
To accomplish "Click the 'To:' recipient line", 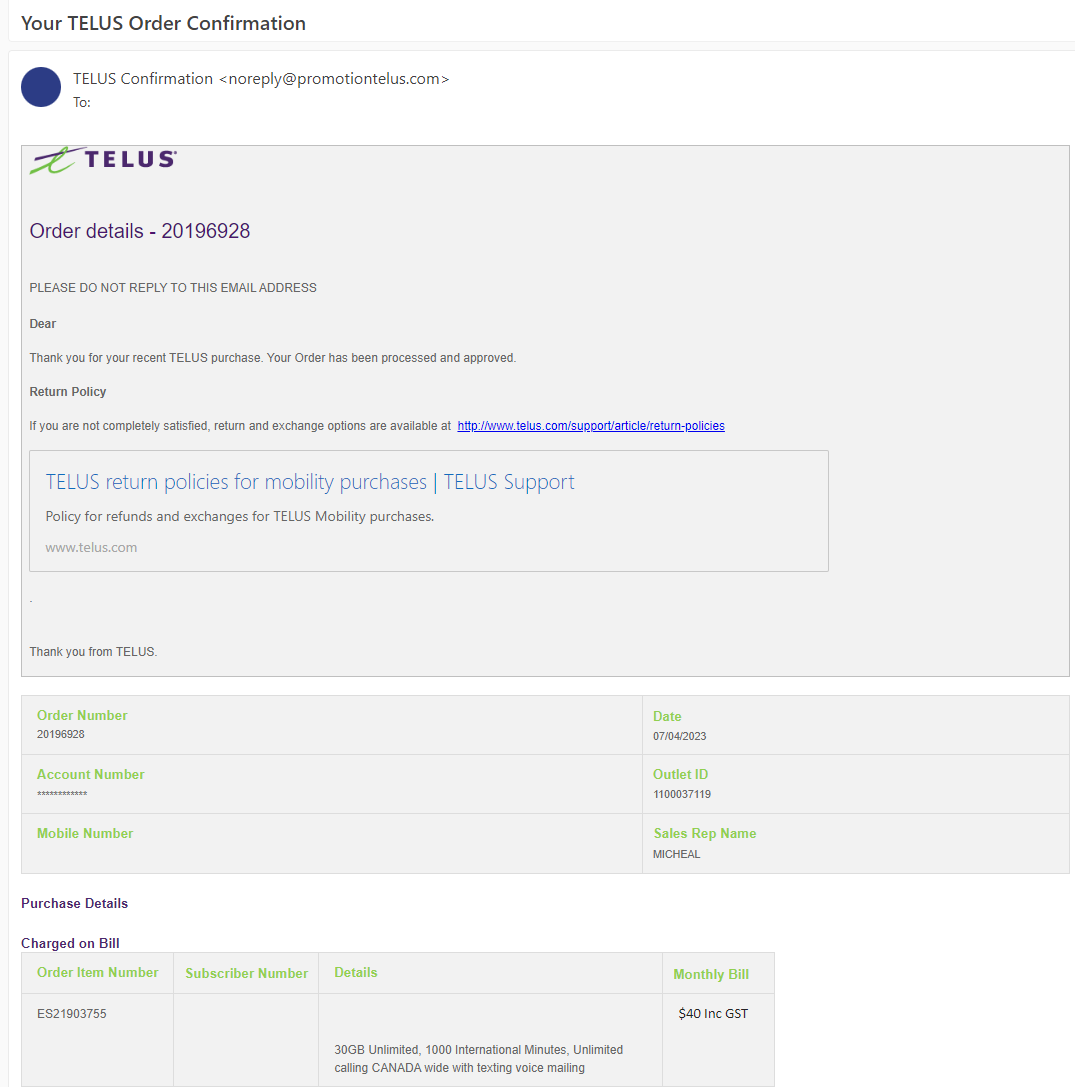I will pyautogui.click(x=82, y=102).
